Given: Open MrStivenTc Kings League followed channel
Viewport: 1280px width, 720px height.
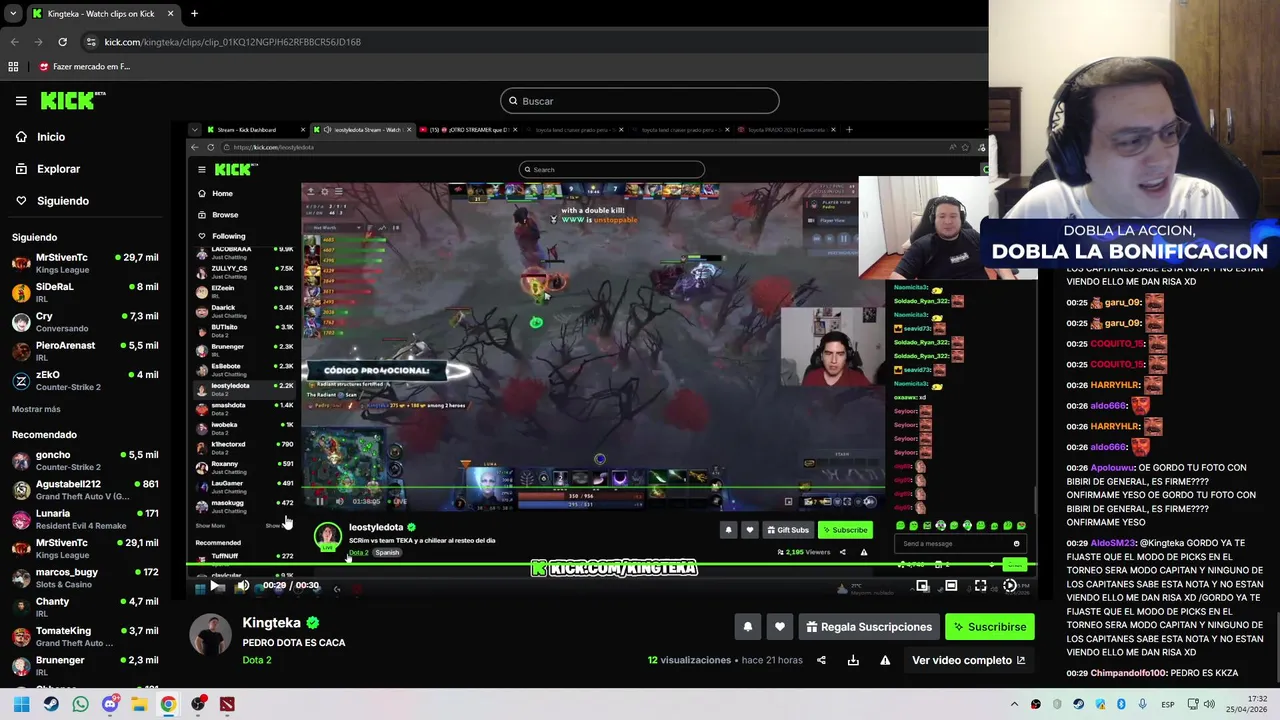Looking at the screenshot, I should [x=85, y=263].
